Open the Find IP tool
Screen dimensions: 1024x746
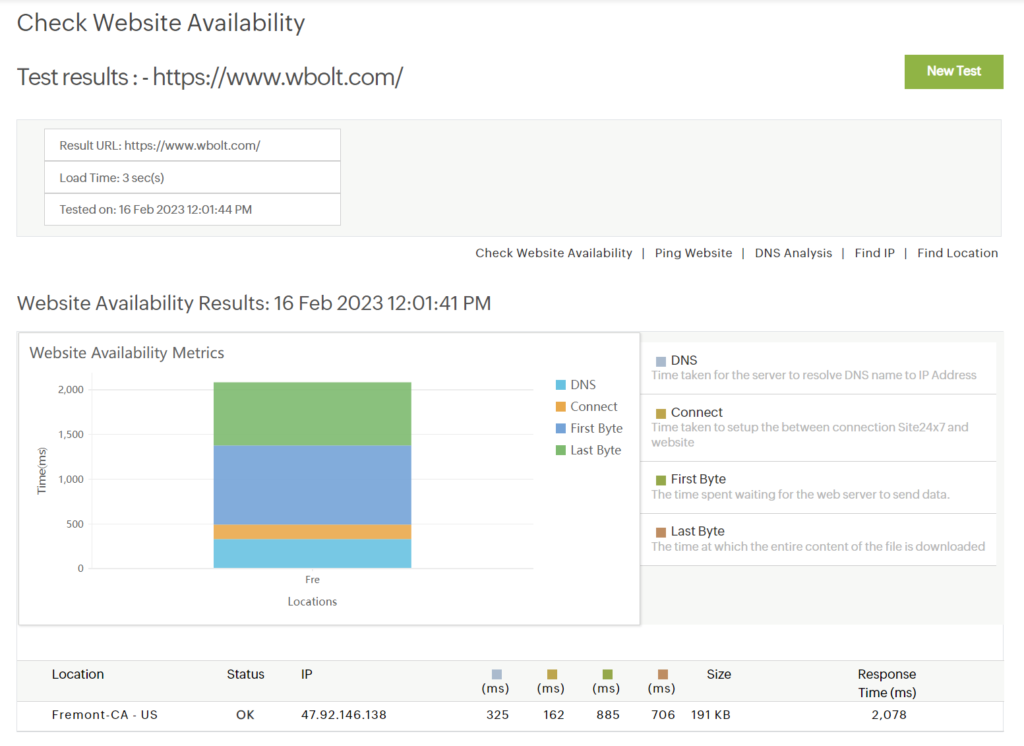point(874,253)
